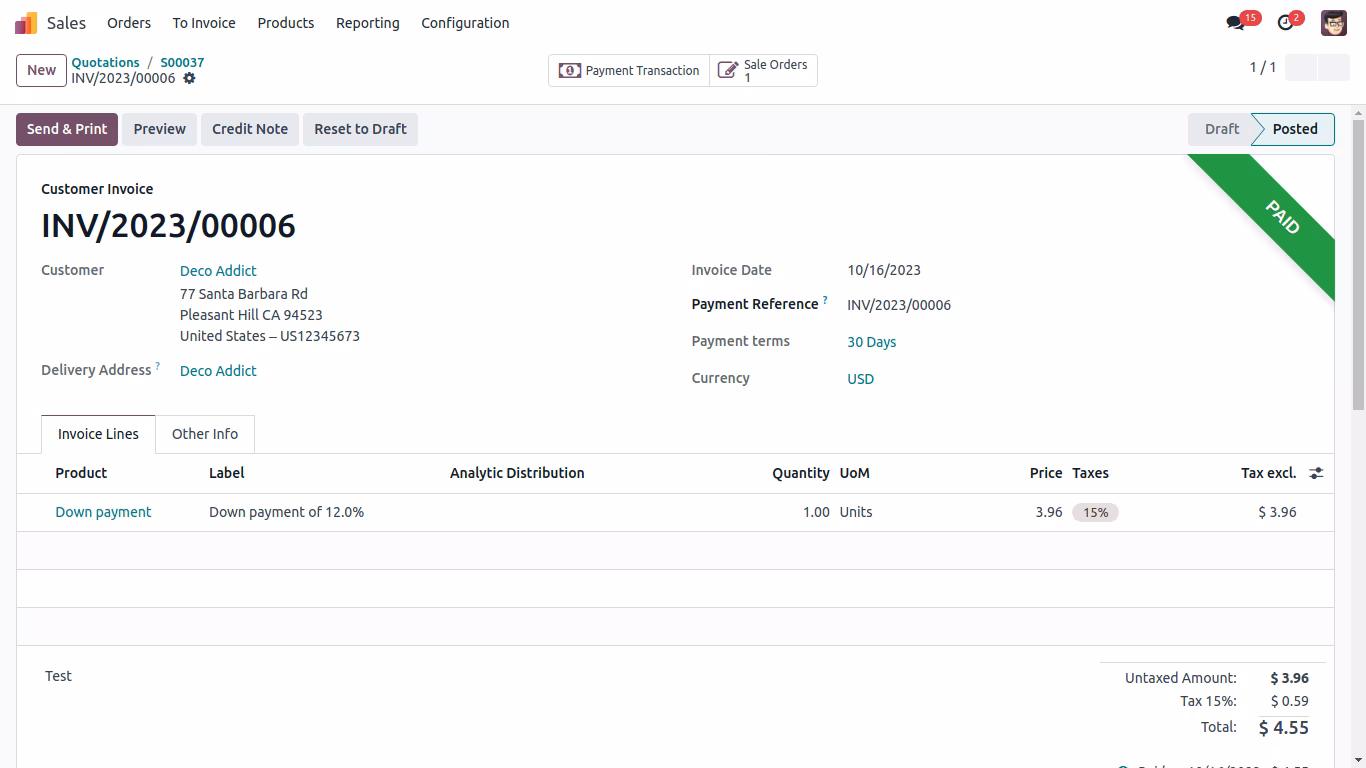Open the Reporting menu
Image resolution: width=1366 pixels, height=768 pixels.
(368, 23)
